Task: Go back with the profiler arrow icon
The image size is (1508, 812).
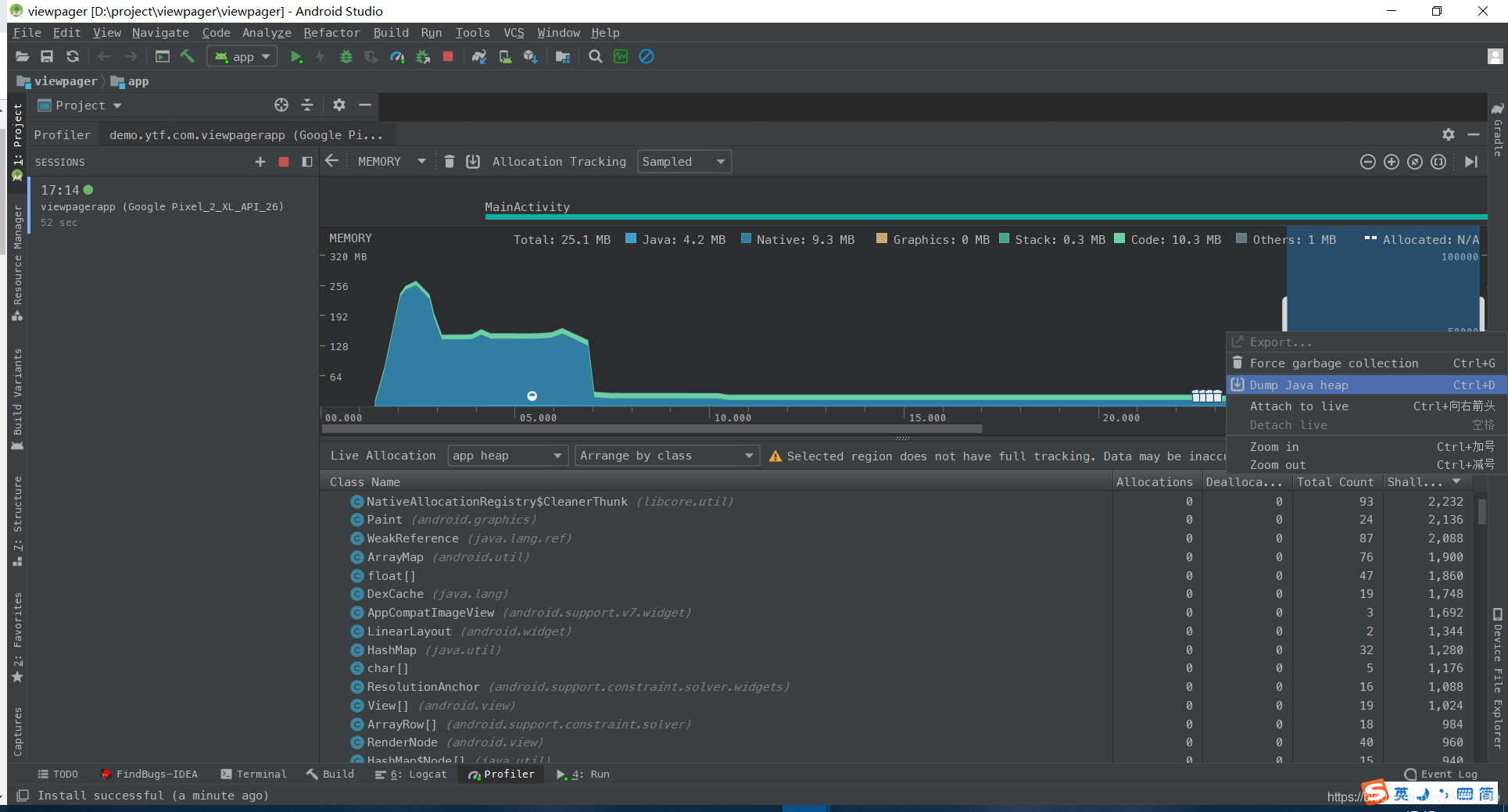Action: [331, 161]
